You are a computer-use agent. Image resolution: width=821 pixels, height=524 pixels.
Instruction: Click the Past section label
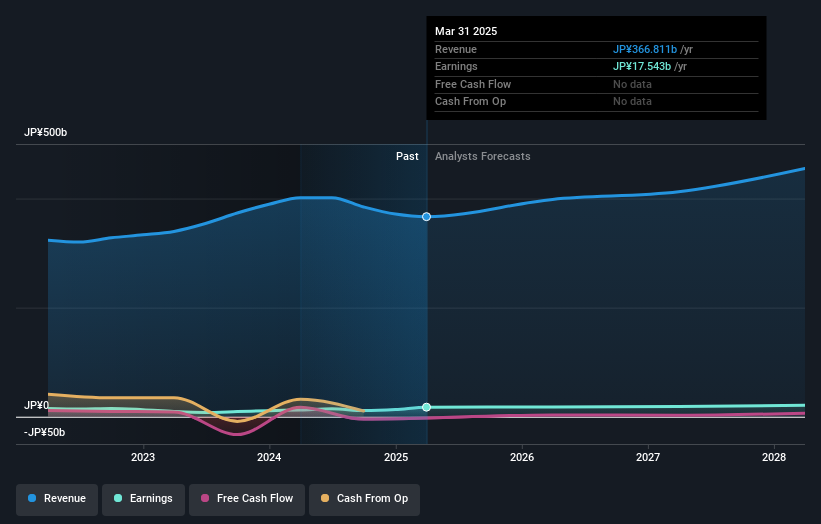pos(407,157)
